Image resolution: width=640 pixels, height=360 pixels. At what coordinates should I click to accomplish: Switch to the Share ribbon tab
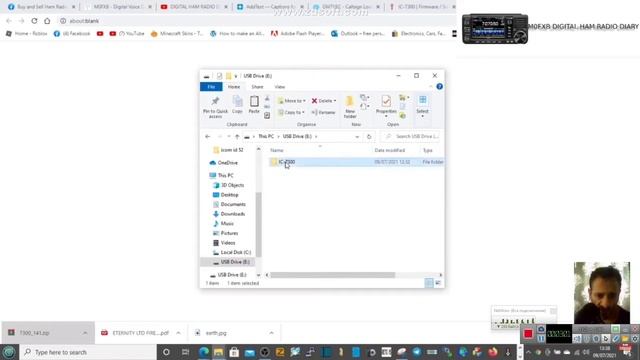(x=257, y=87)
